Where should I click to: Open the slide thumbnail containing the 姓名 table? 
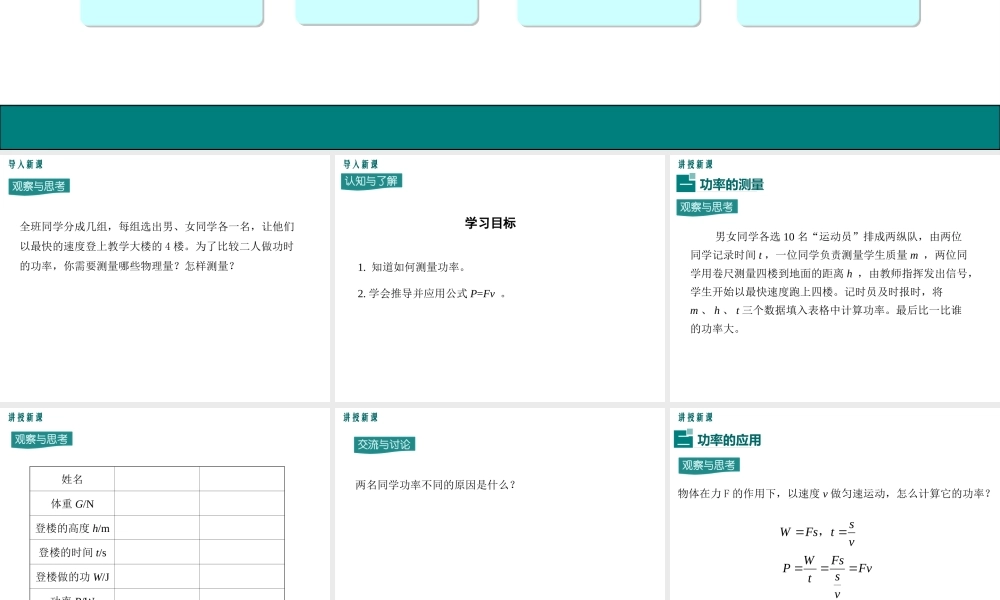[x=165, y=504]
